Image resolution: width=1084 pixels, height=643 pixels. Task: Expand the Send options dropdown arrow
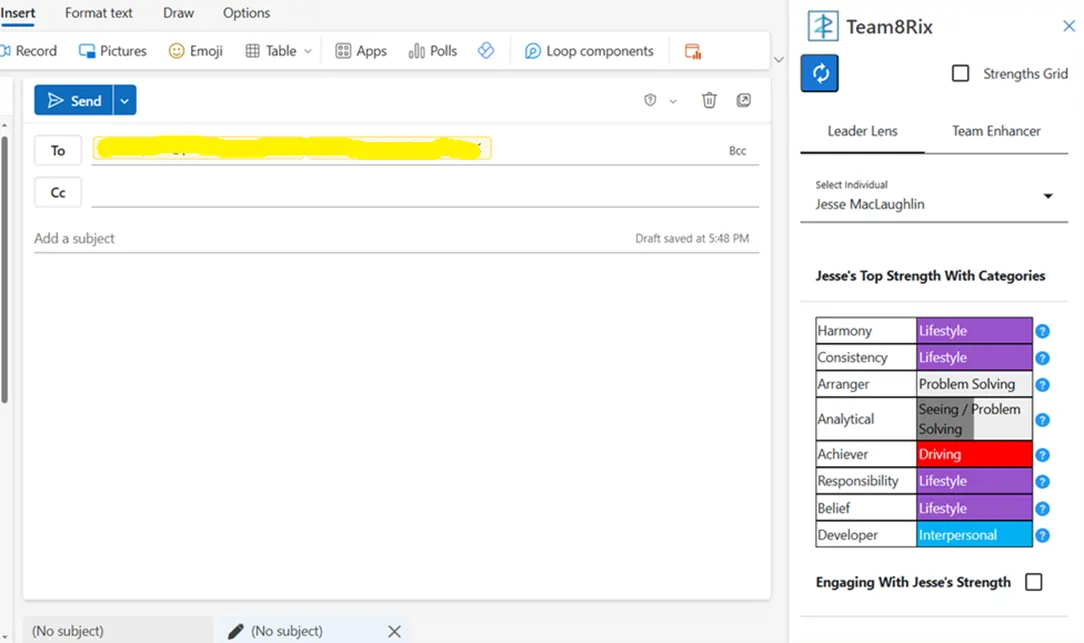124,100
